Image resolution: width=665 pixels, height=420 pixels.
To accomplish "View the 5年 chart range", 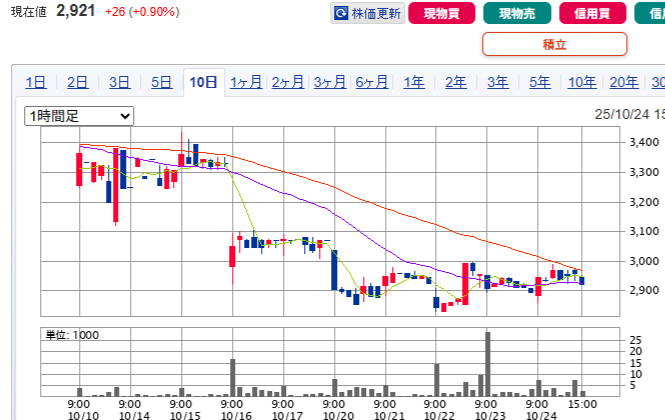I will tap(539, 83).
